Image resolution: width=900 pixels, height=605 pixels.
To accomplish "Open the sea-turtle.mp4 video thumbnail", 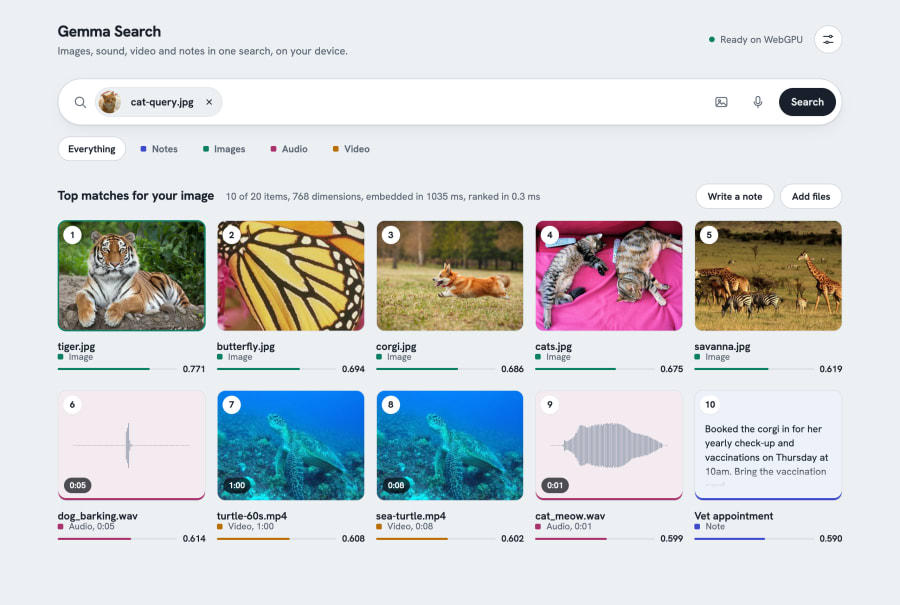I will coord(450,445).
